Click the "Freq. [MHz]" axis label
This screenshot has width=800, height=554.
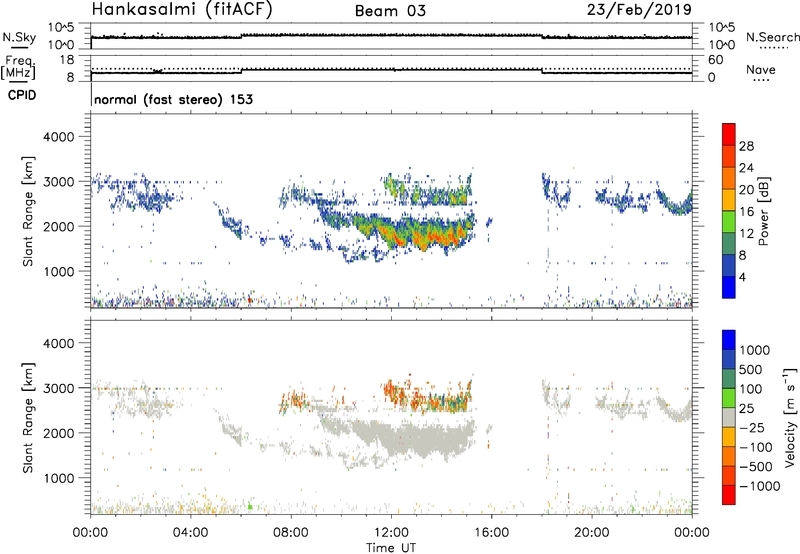click(x=18, y=67)
